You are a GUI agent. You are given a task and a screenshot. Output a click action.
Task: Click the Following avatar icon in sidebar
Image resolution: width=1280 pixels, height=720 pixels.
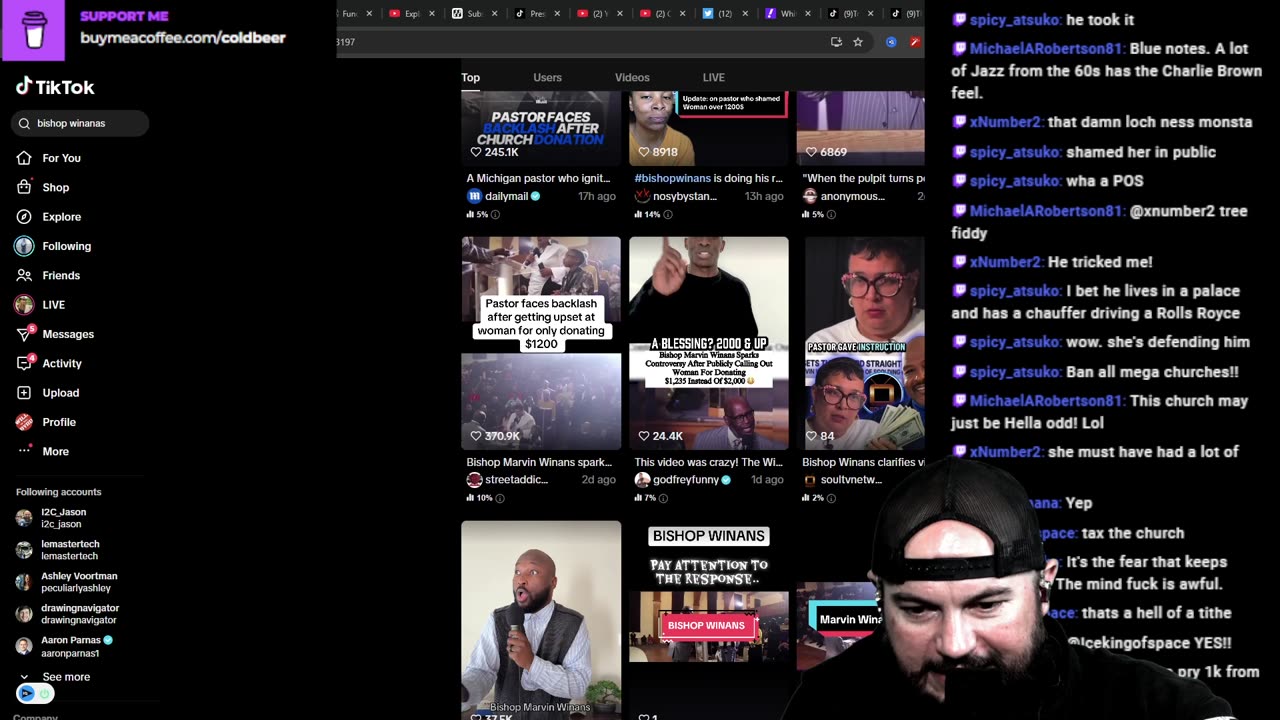(24, 246)
